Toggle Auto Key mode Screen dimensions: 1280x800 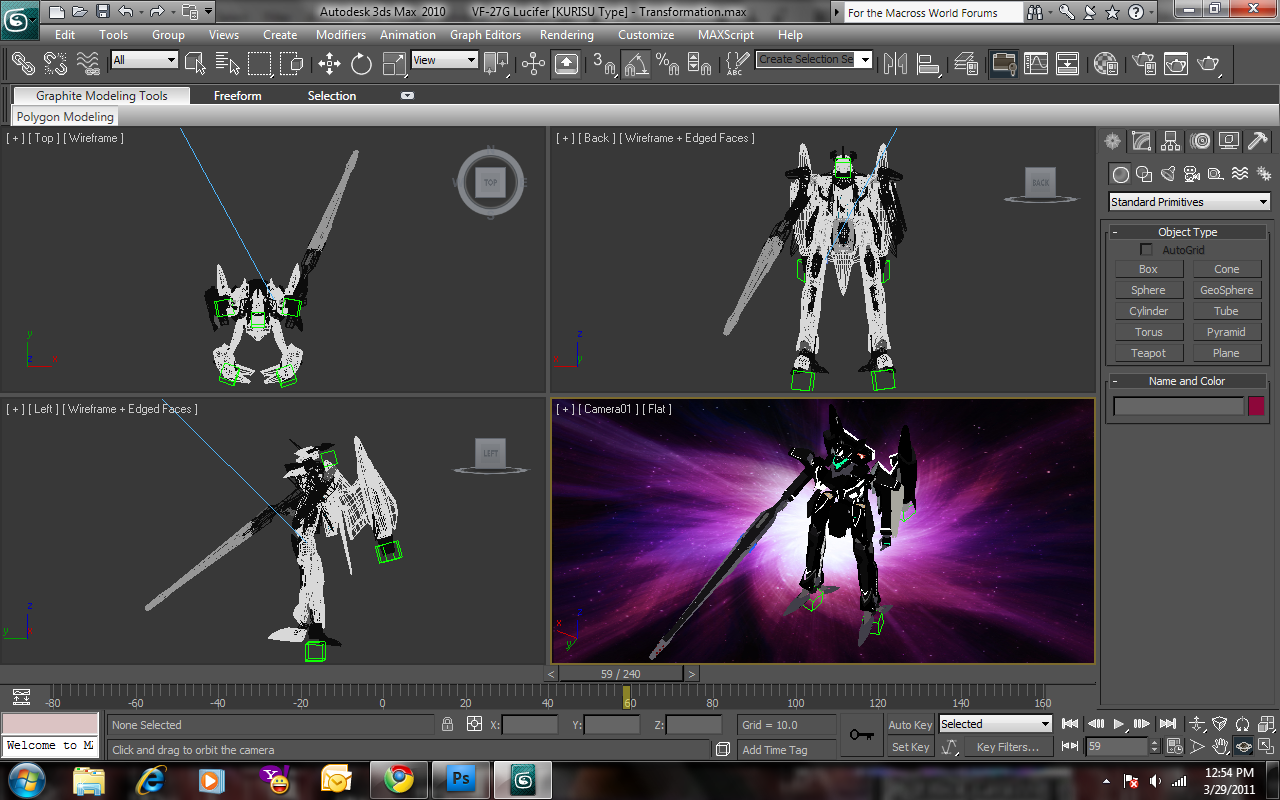click(910, 725)
